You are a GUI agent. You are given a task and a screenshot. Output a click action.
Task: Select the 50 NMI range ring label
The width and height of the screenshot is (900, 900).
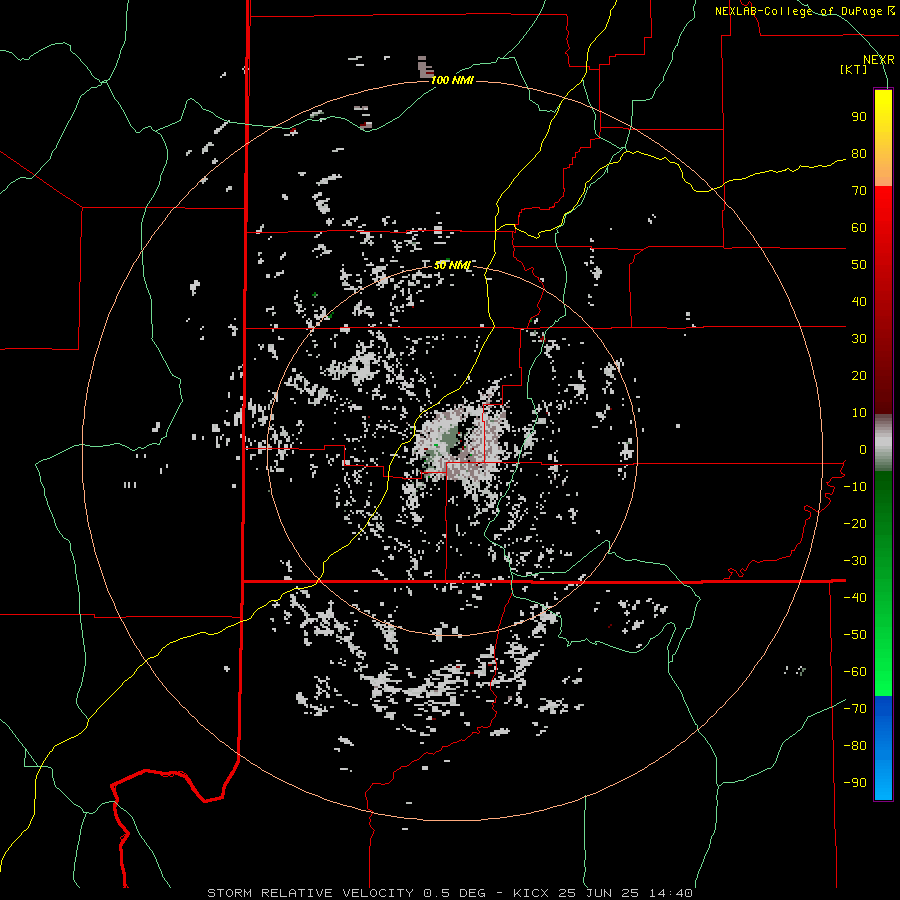tap(452, 265)
